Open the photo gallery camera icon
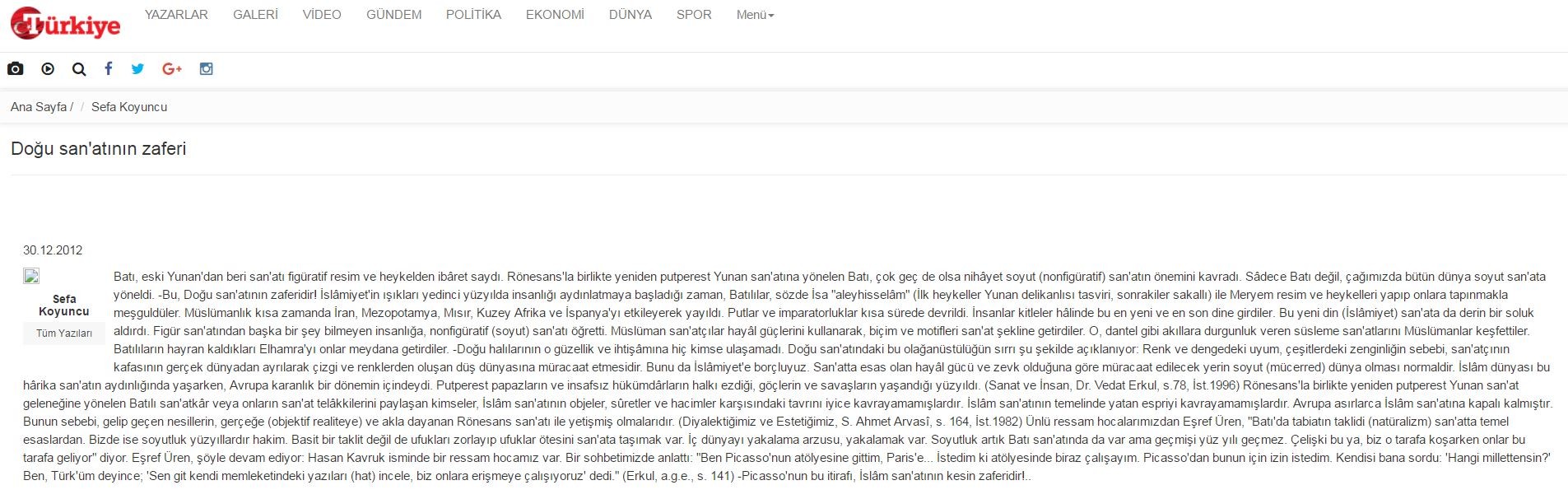Viewport: 1568px width, 499px height. 16,69
